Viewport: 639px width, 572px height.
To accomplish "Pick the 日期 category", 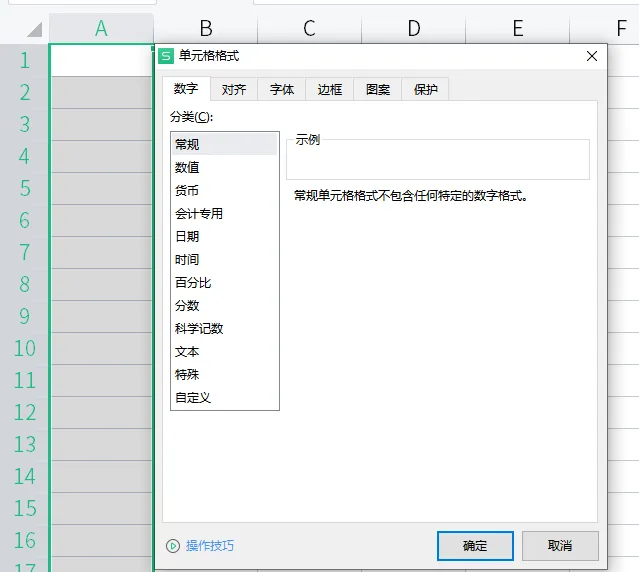I will (x=225, y=236).
